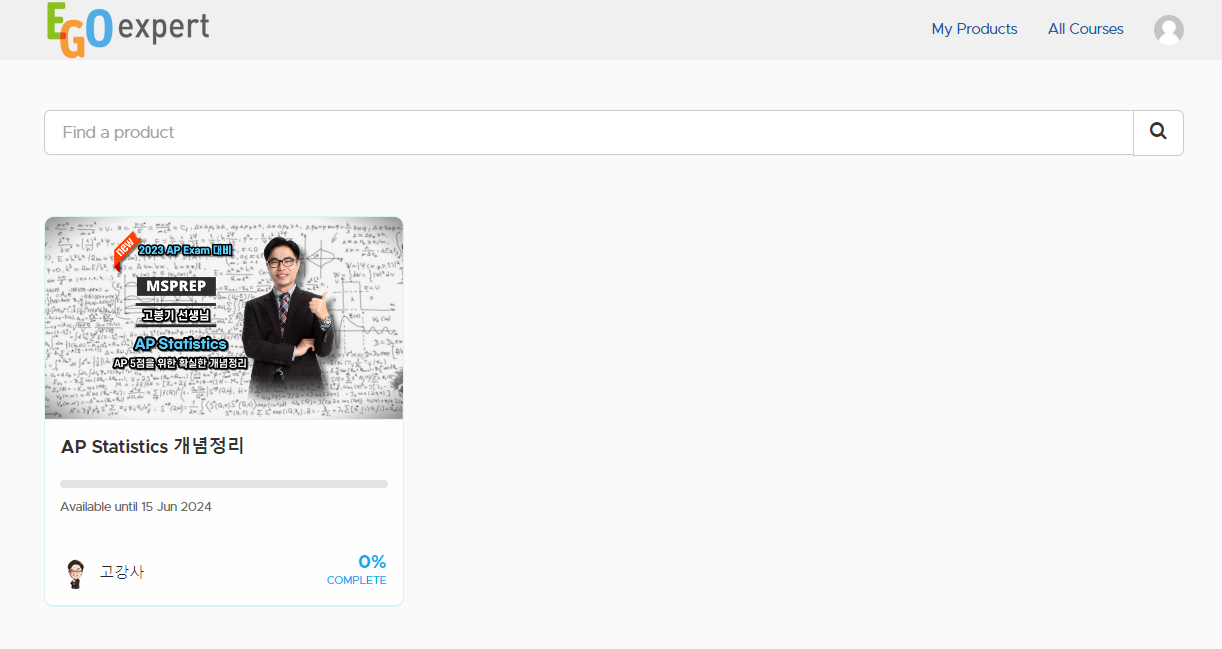1222x649 pixels.
Task: Open the user profile avatar menu
Action: 1168,30
